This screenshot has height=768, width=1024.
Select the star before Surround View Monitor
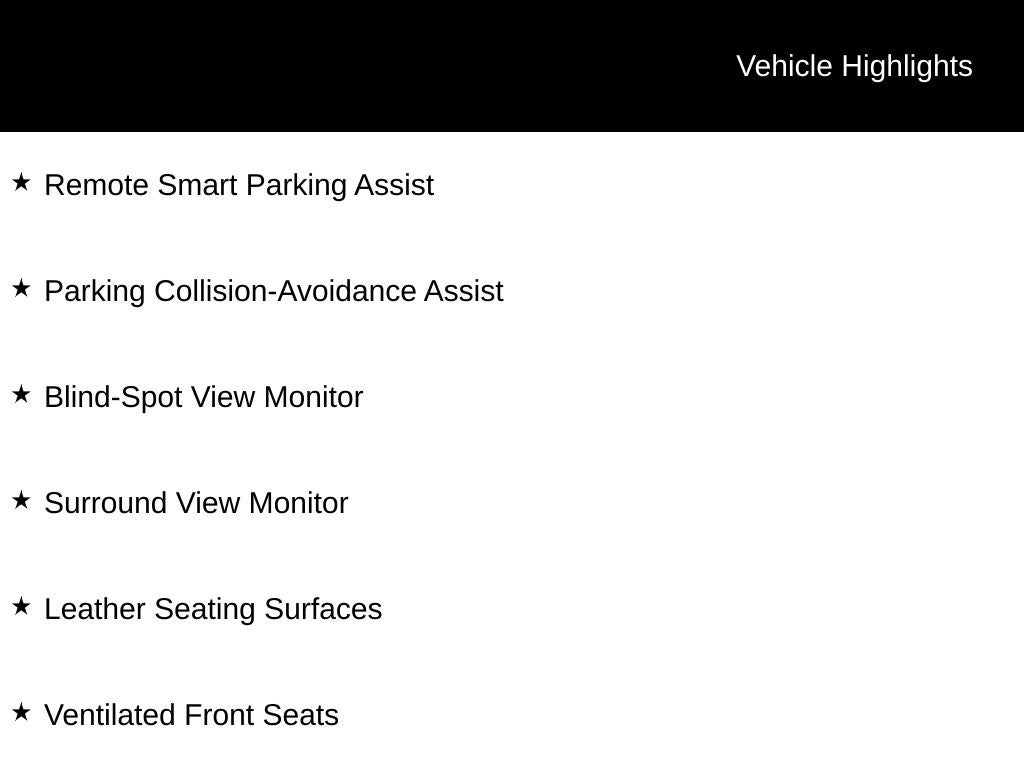coord(21,500)
